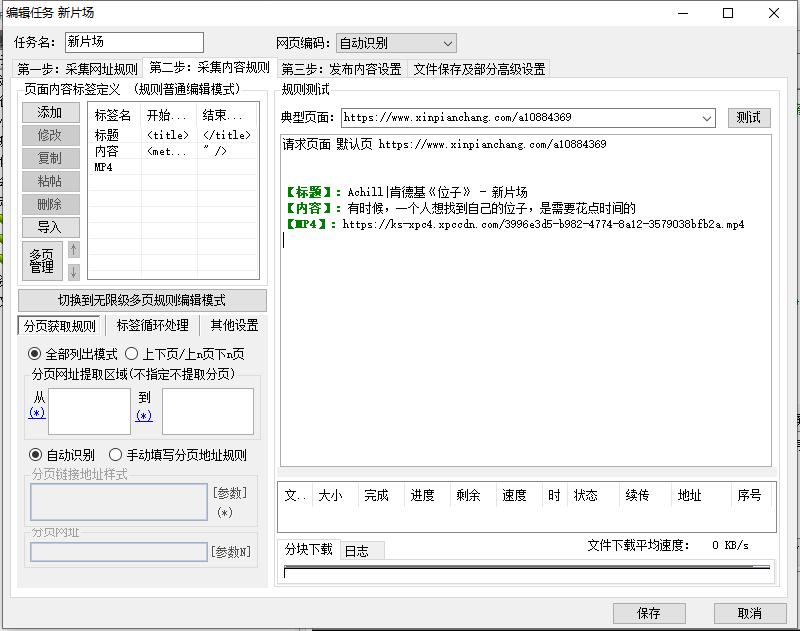Screen dimensions: 800x631
Task: Click 切换到无限级多页规则编辑模式 button
Action: [141, 300]
